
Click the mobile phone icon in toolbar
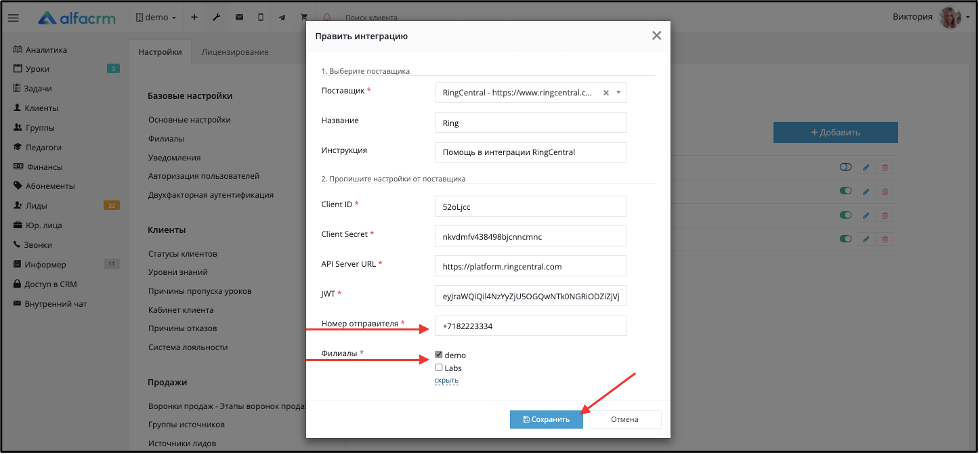(260, 17)
